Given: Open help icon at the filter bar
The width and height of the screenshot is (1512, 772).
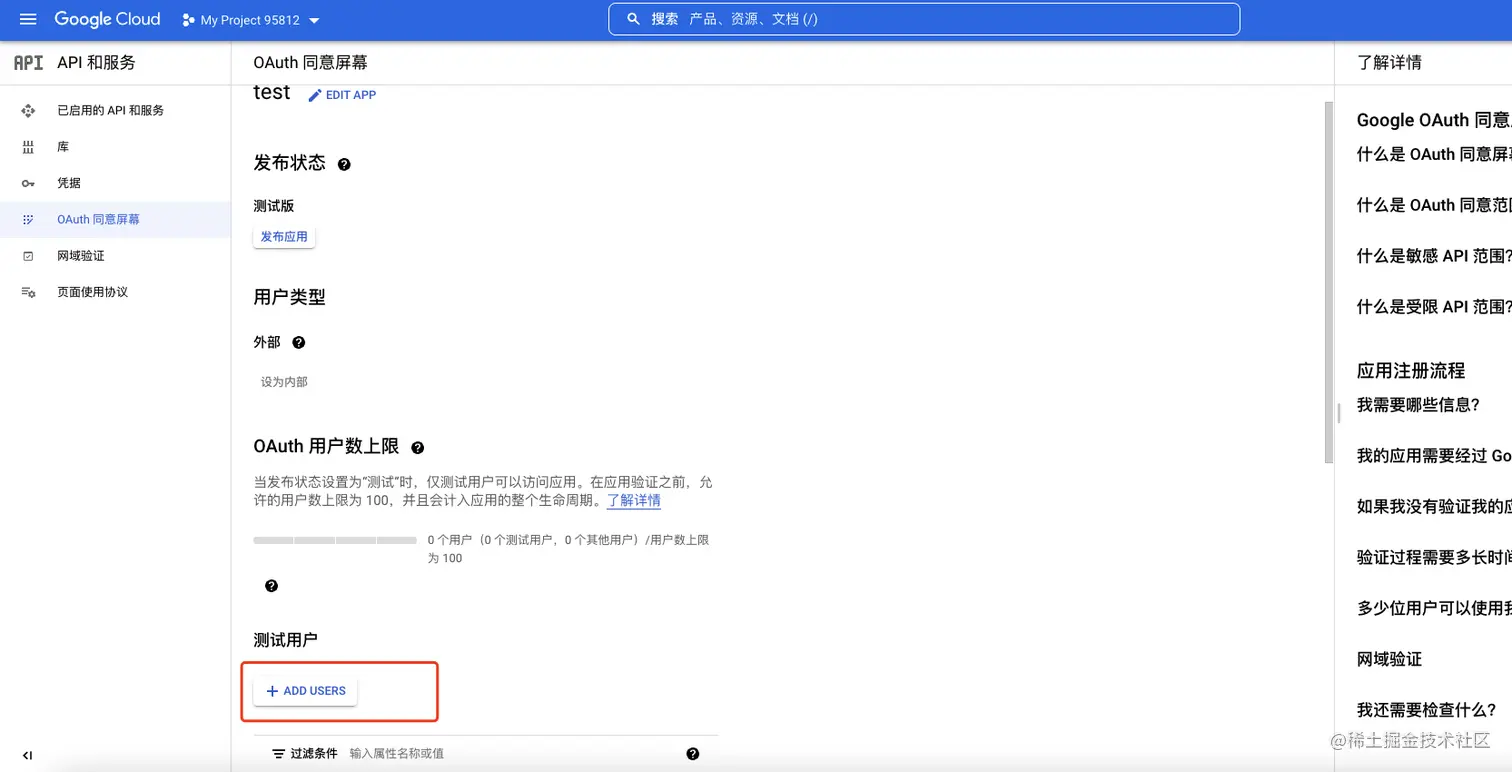Looking at the screenshot, I should (693, 754).
